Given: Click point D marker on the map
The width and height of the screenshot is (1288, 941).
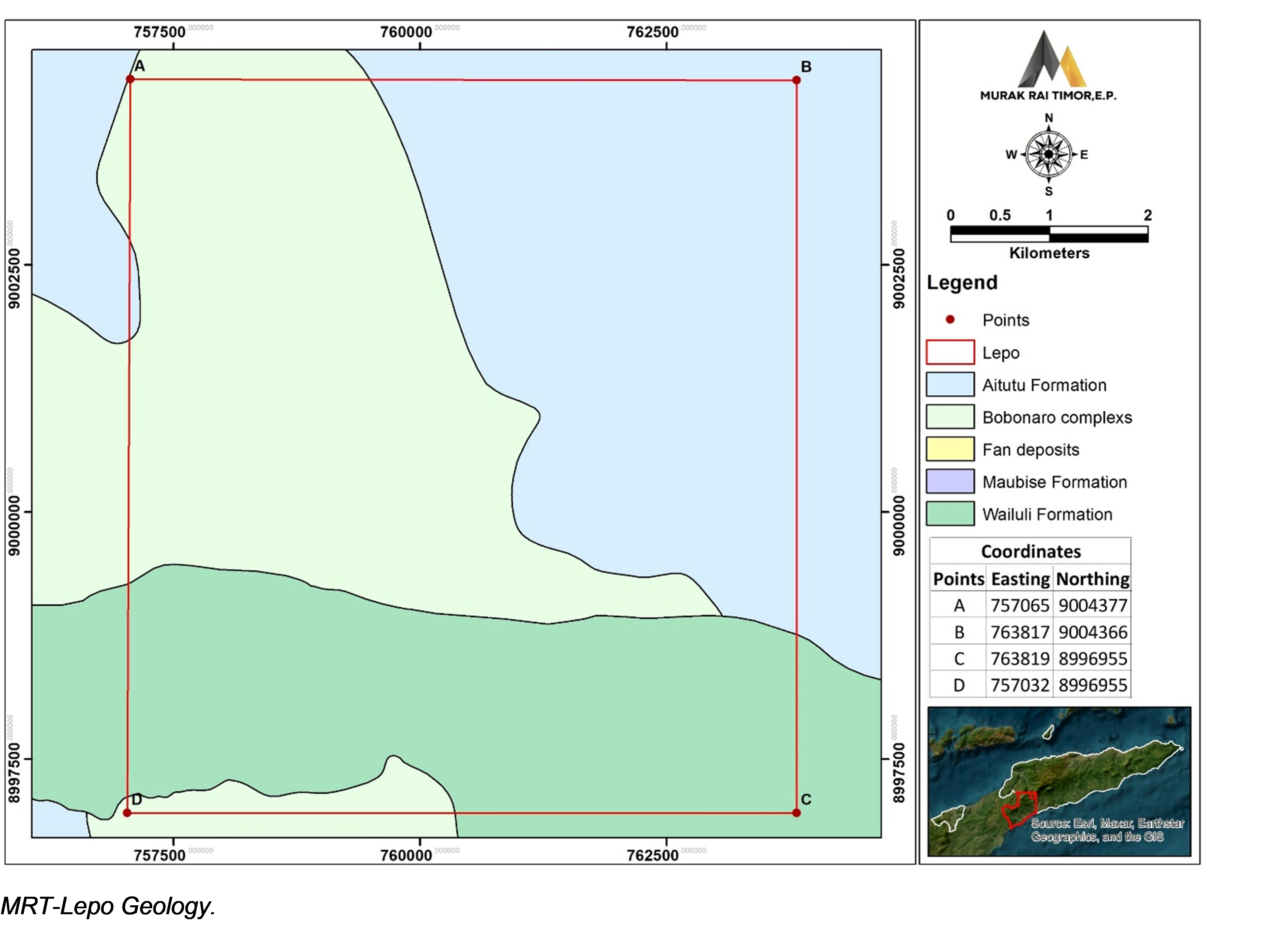Looking at the screenshot, I should (127, 813).
